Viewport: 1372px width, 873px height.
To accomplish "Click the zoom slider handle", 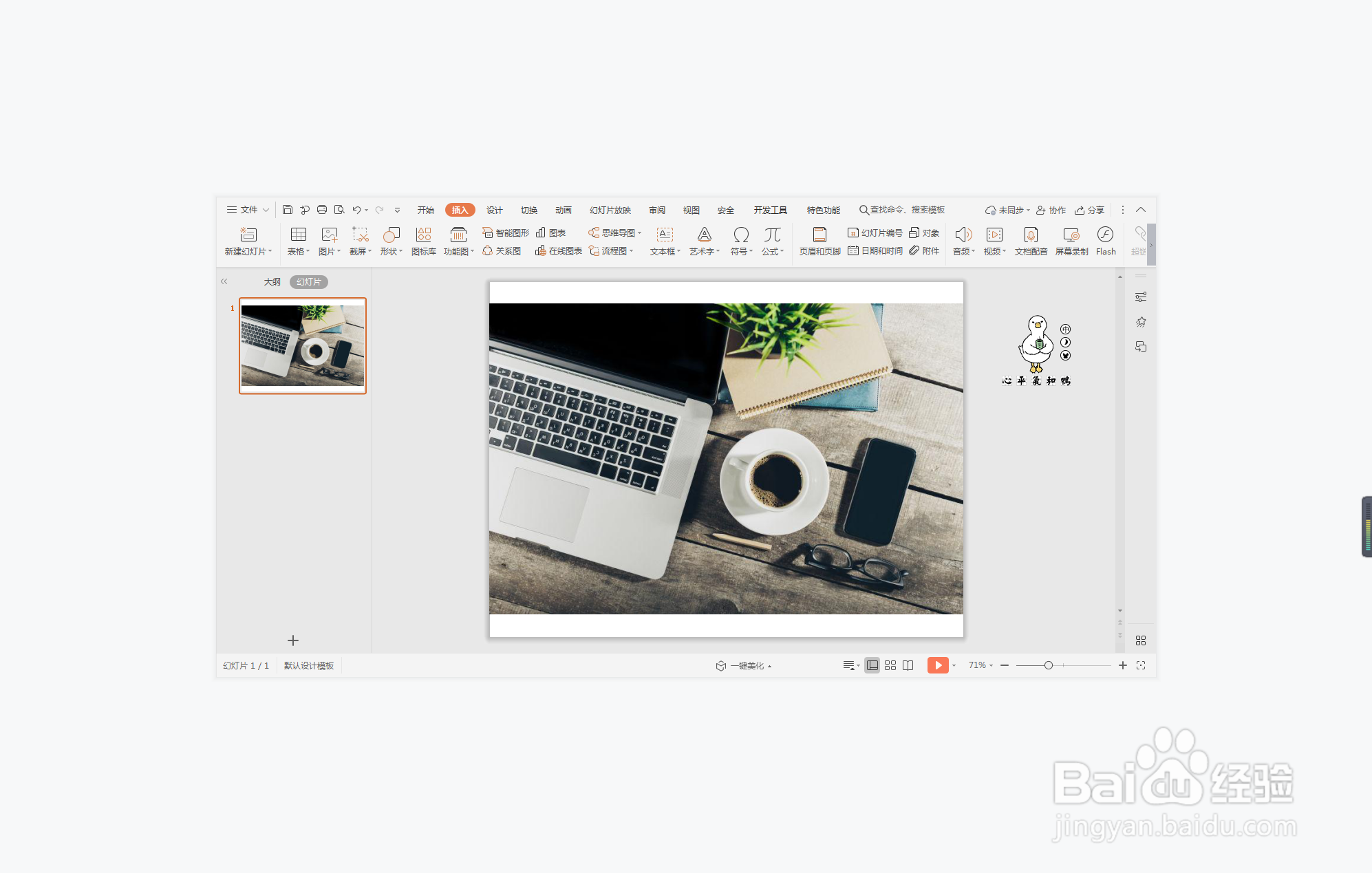I will click(1048, 665).
